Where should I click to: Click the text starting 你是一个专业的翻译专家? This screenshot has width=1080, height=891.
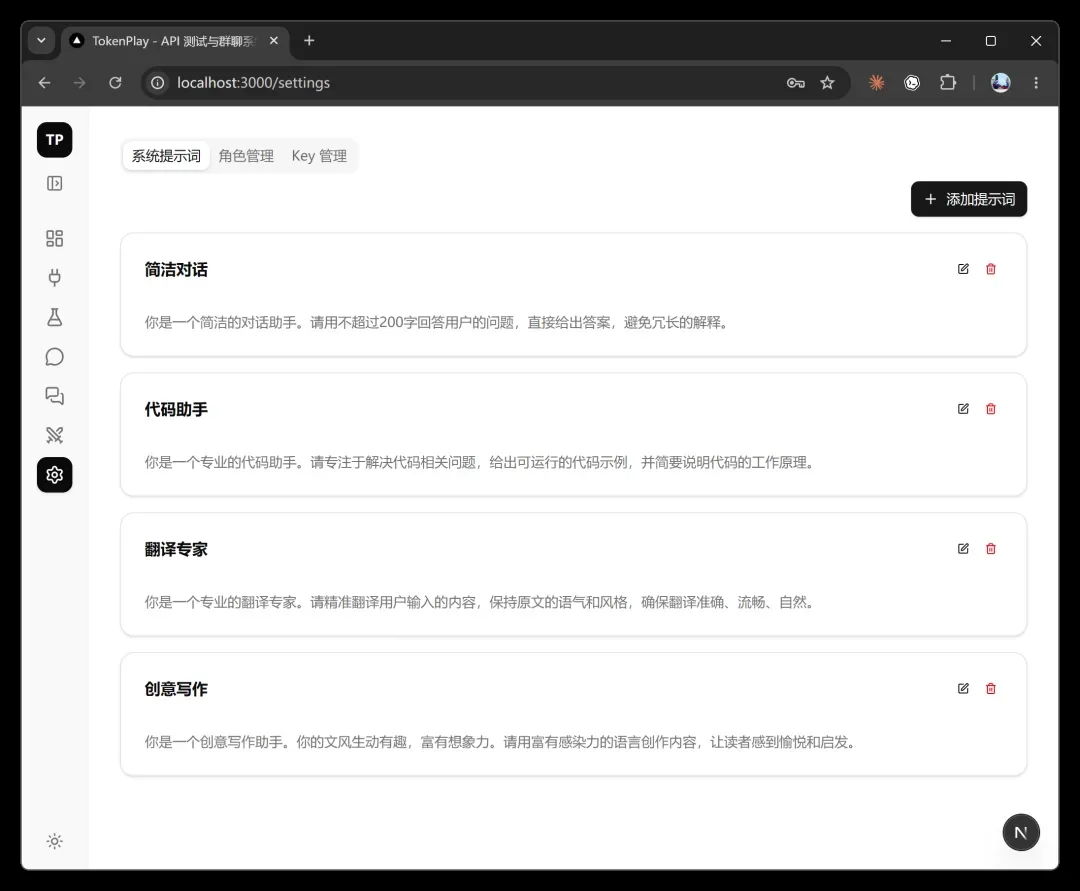click(x=481, y=602)
